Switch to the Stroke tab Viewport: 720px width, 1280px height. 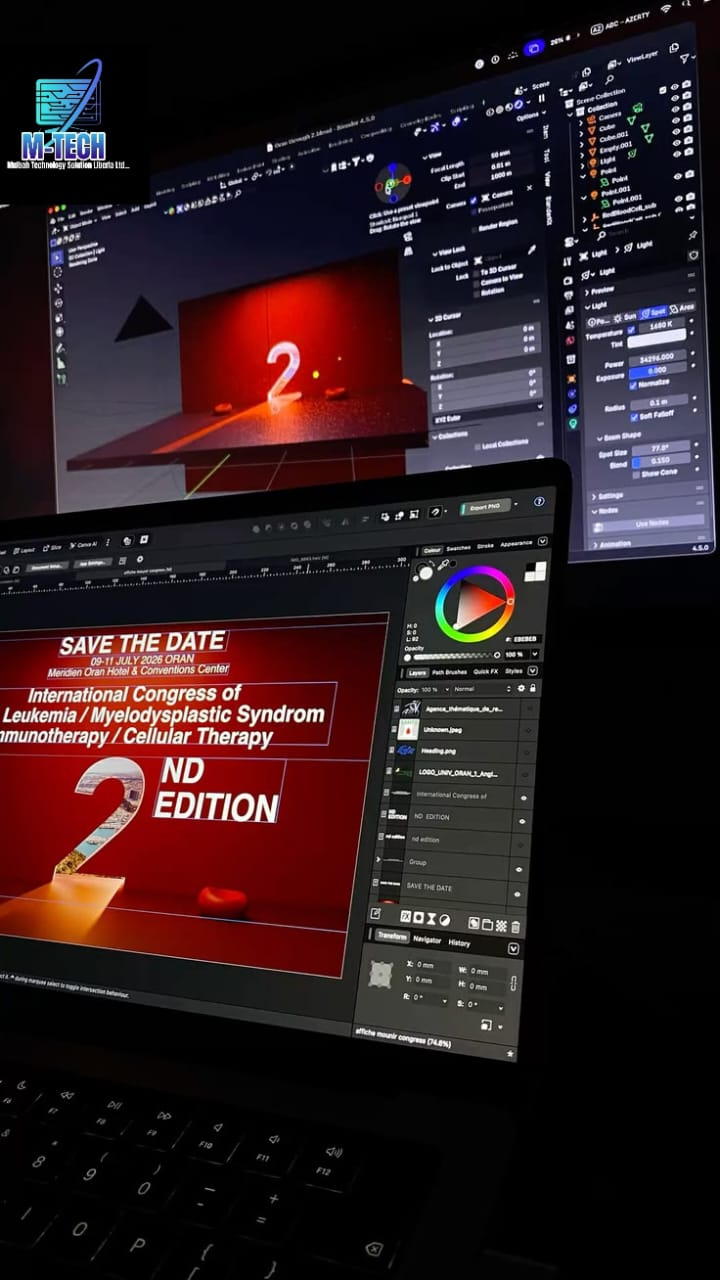[x=485, y=546]
